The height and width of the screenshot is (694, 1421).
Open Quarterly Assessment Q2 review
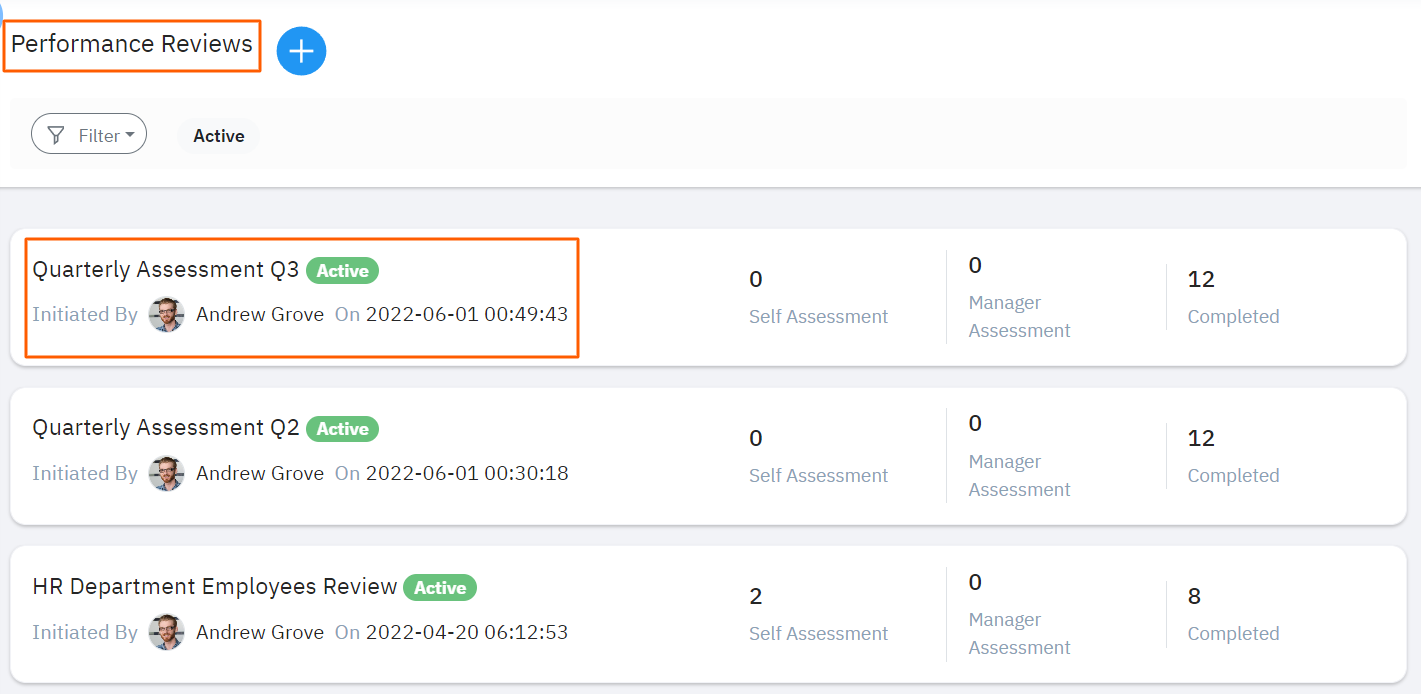point(166,428)
